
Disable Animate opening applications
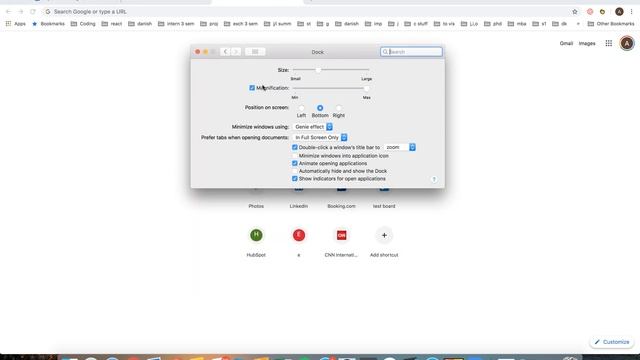coord(295,163)
